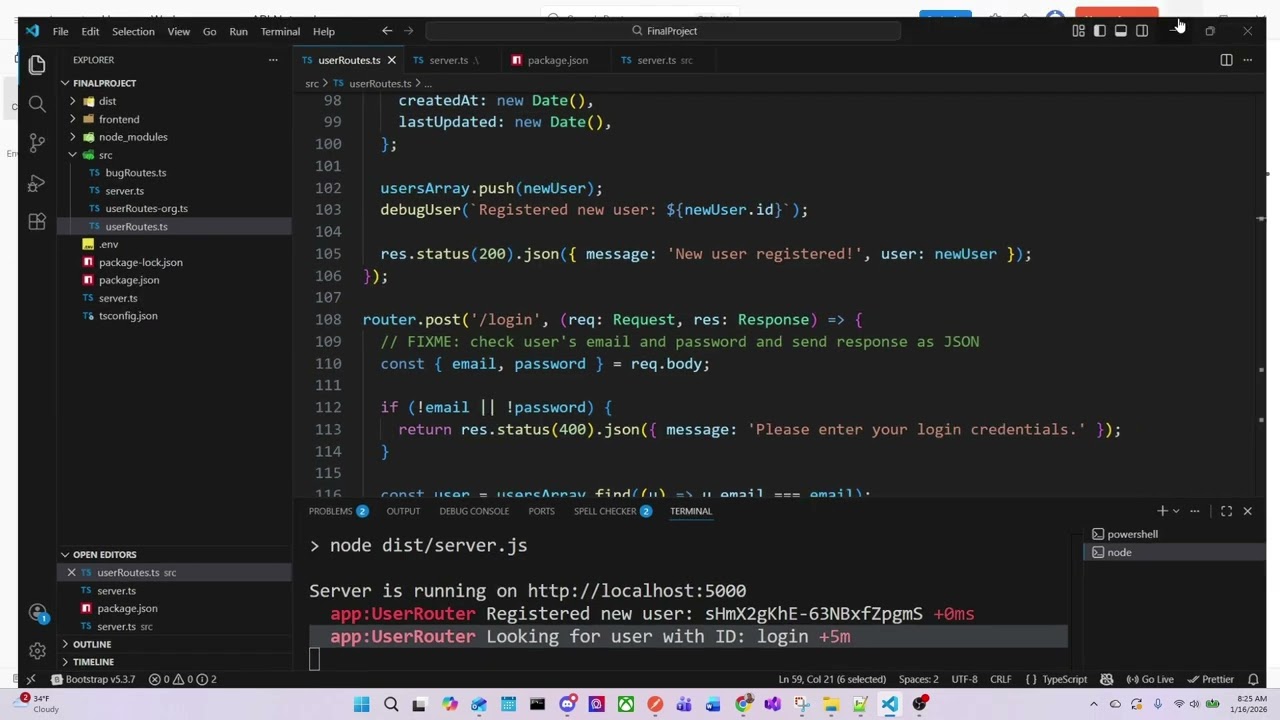Open bugRoutes.ts in the explorer
The height and width of the screenshot is (720, 1280).
[x=135, y=173]
